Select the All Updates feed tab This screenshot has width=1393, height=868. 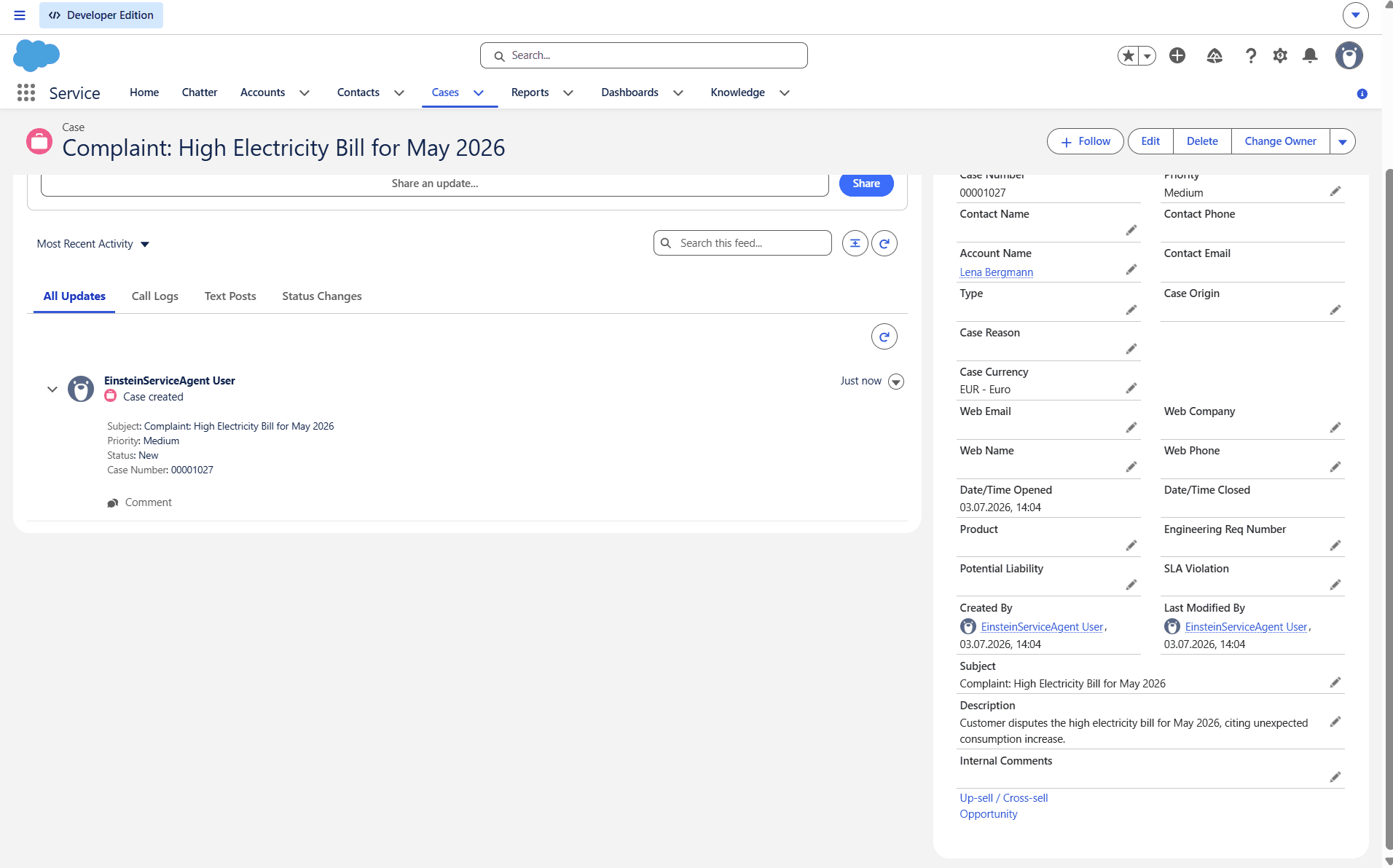pyautogui.click(x=74, y=296)
